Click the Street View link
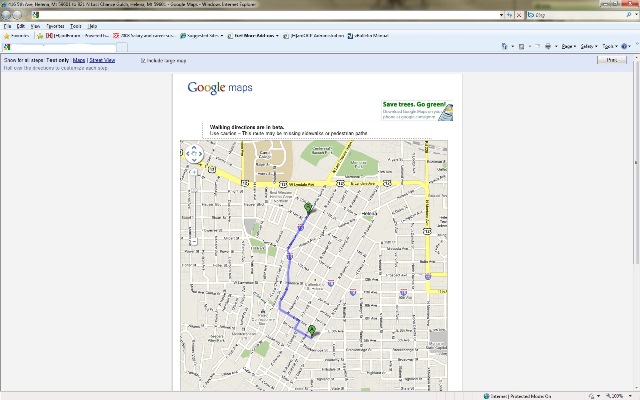The image size is (640, 400). pos(102,60)
